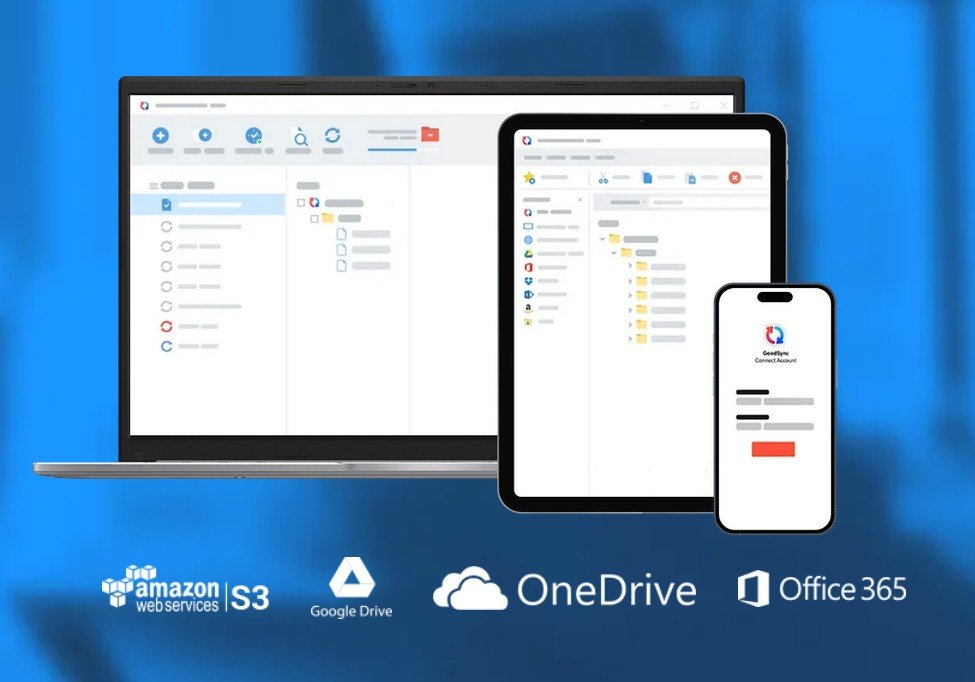
Task: Open the red folder dropdown button in laptop toolbar
Action: pos(430,135)
